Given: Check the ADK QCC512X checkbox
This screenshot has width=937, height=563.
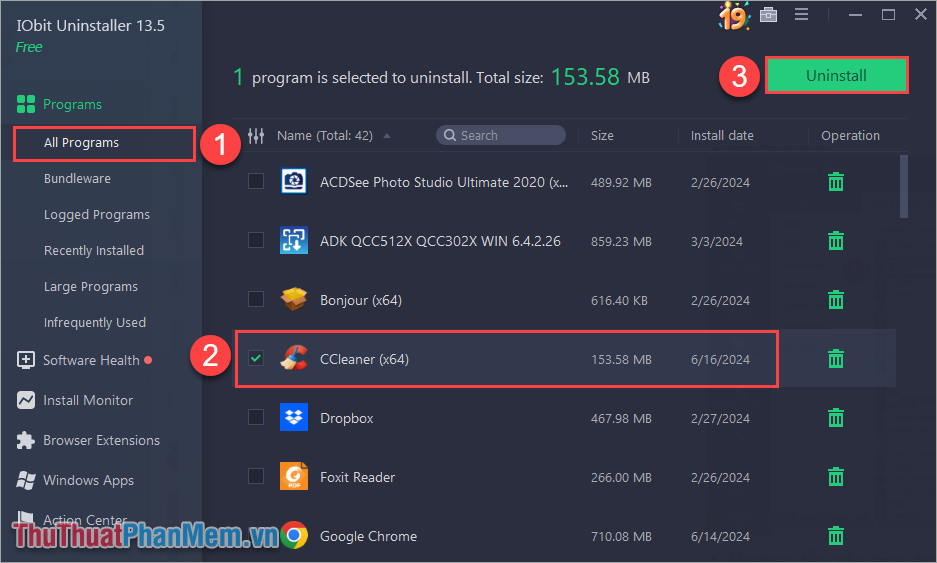Looking at the screenshot, I should pyautogui.click(x=256, y=240).
